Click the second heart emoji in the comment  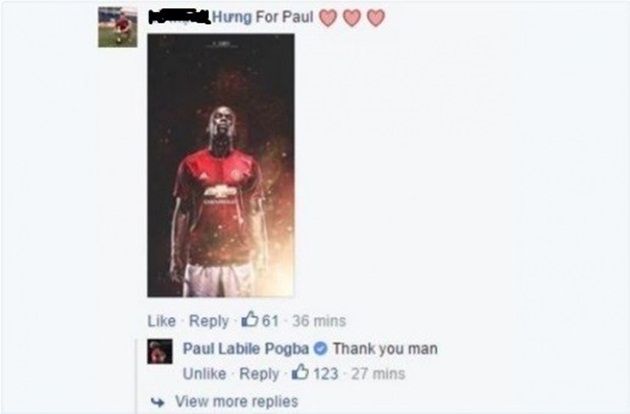[x=352, y=18]
